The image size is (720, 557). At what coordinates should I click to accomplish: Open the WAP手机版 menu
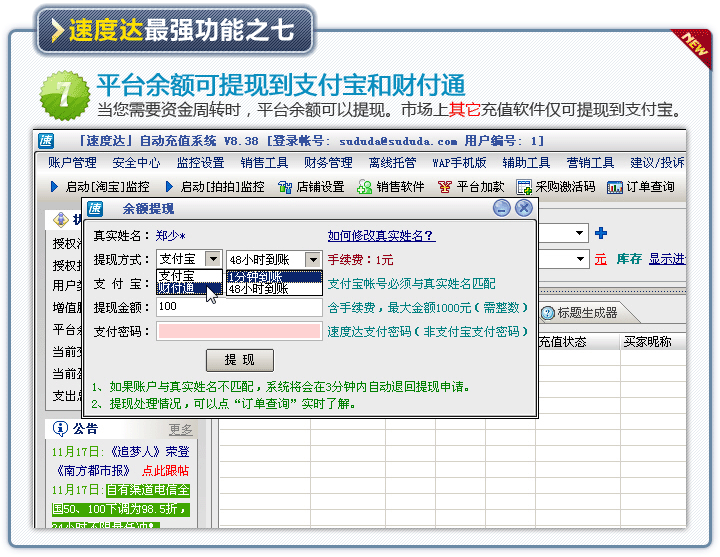point(459,163)
